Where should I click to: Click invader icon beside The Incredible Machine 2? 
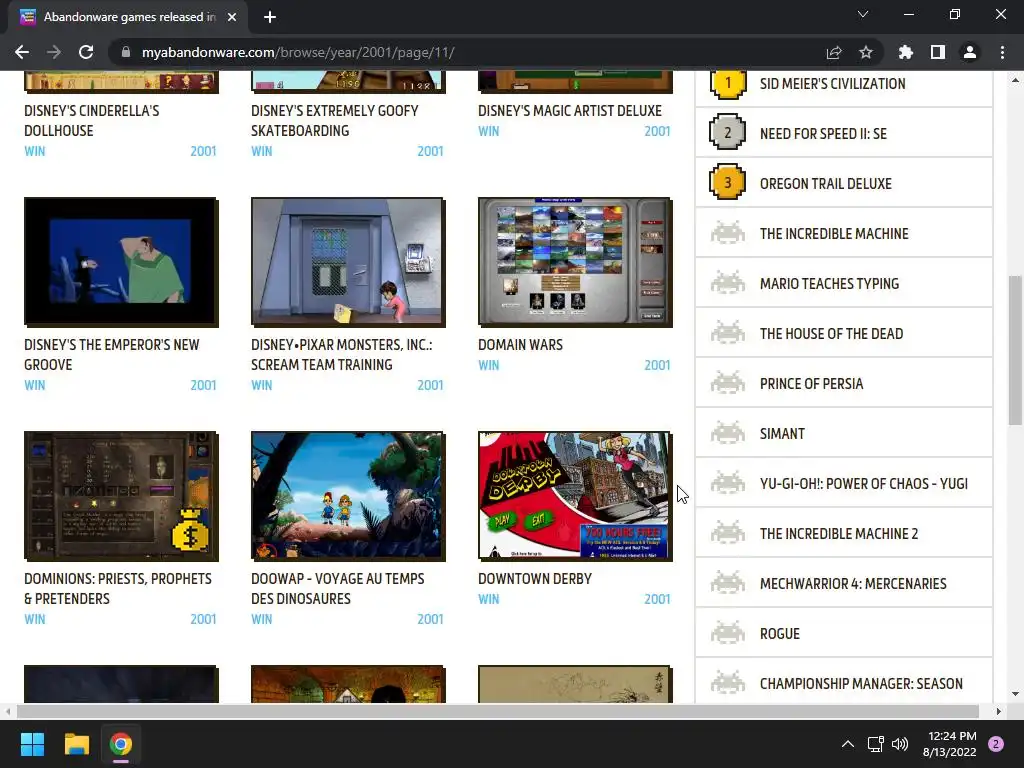pyautogui.click(x=728, y=534)
